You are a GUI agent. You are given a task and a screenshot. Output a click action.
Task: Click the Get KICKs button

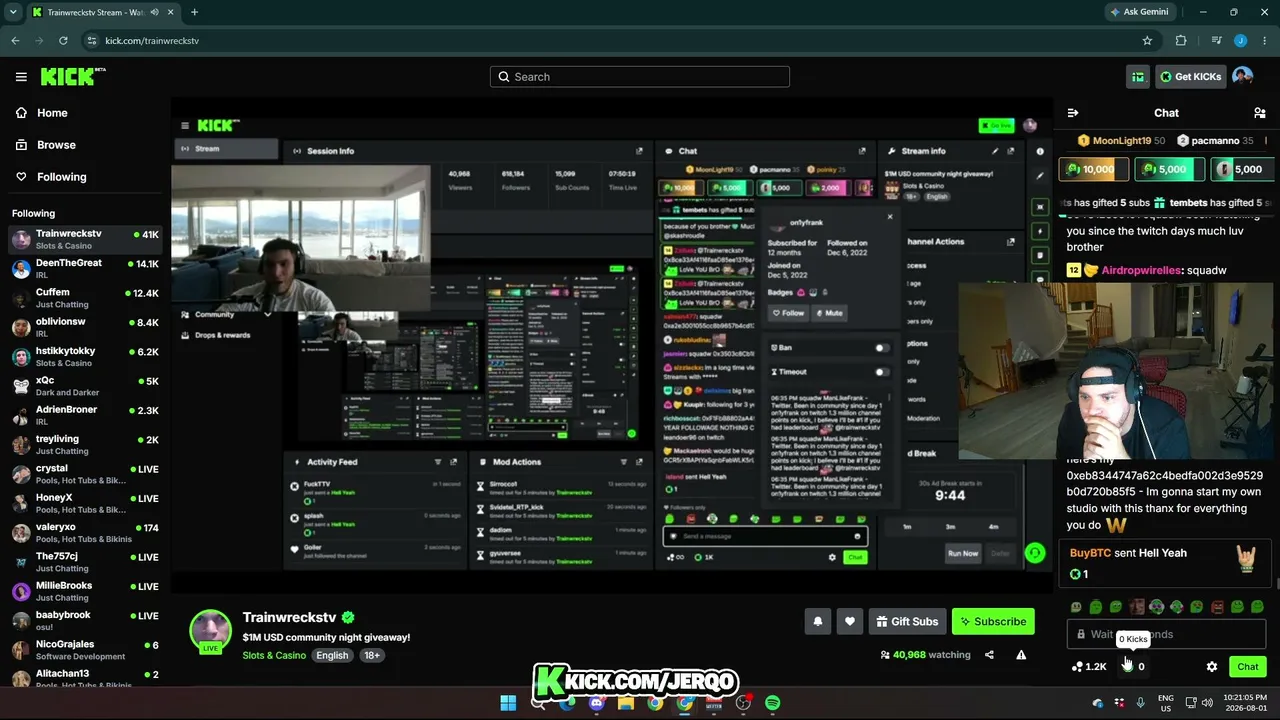(x=1190, y=77)
